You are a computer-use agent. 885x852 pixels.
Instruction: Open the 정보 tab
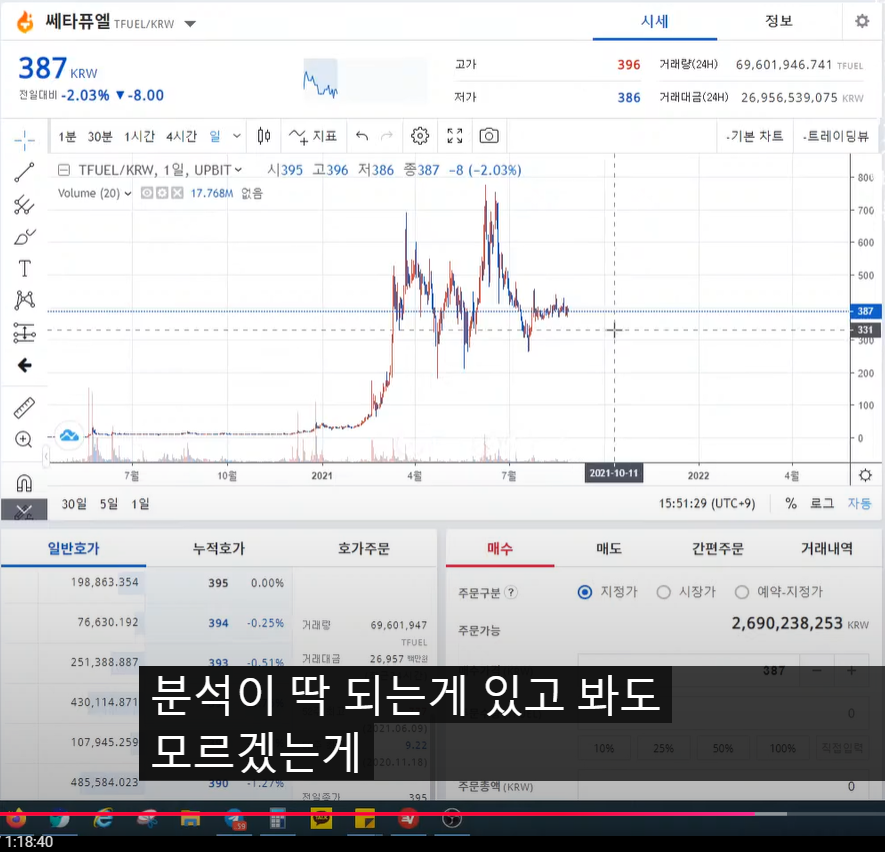[779, 21]
